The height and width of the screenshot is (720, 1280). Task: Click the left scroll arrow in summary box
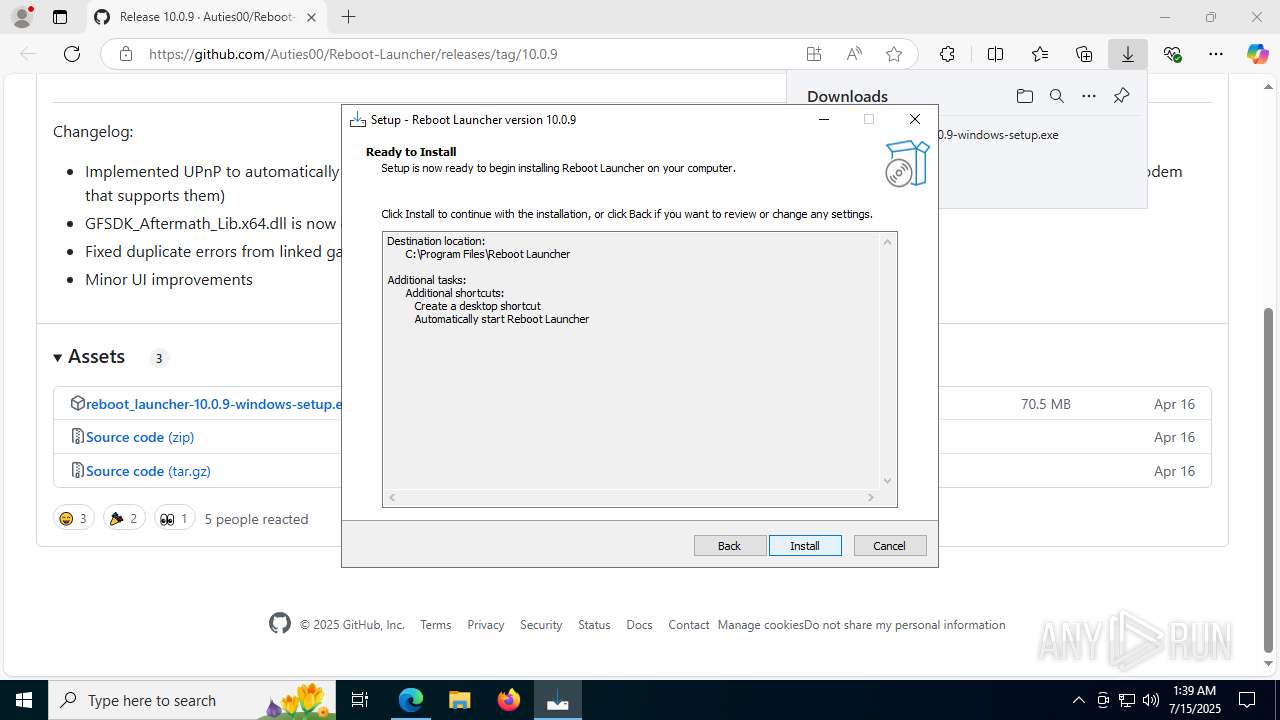pyautogui.click(x=392, y=497)
